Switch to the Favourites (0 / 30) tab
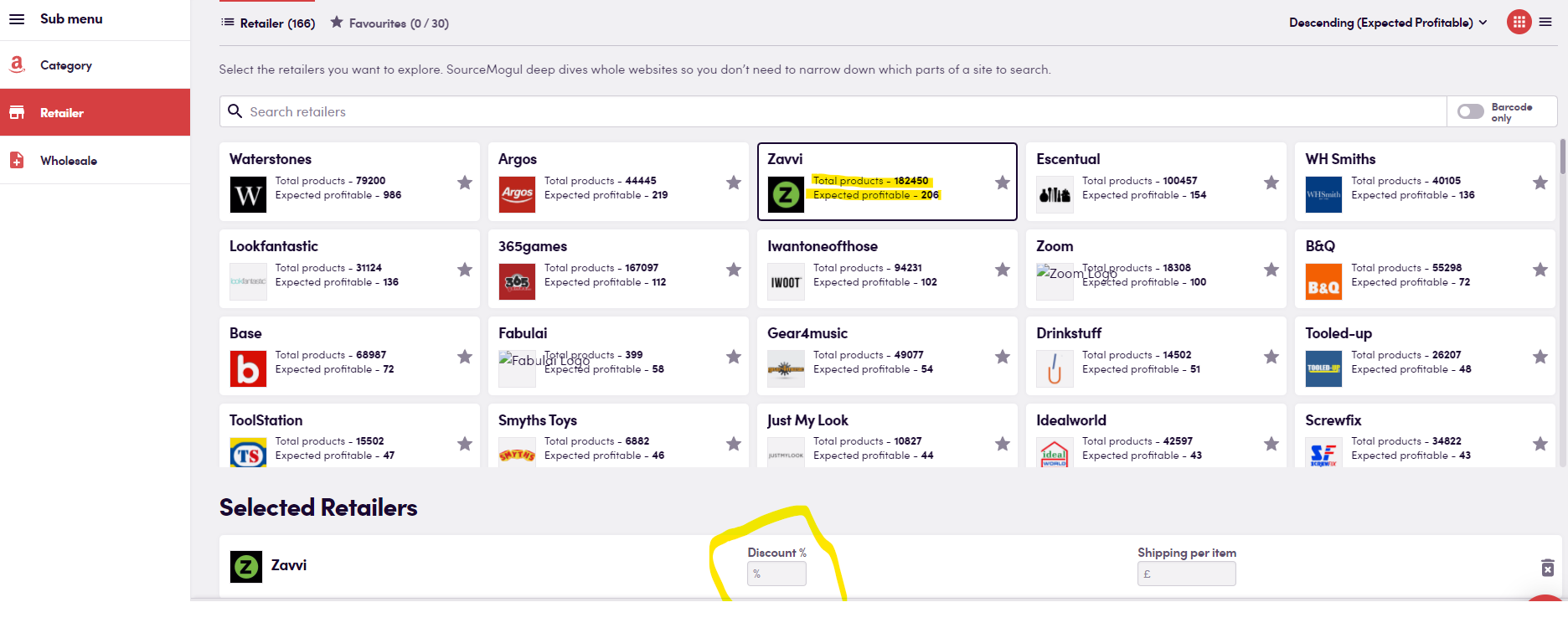The width and height of the screenshot is (1568, 628). click(x=389, y=23)
